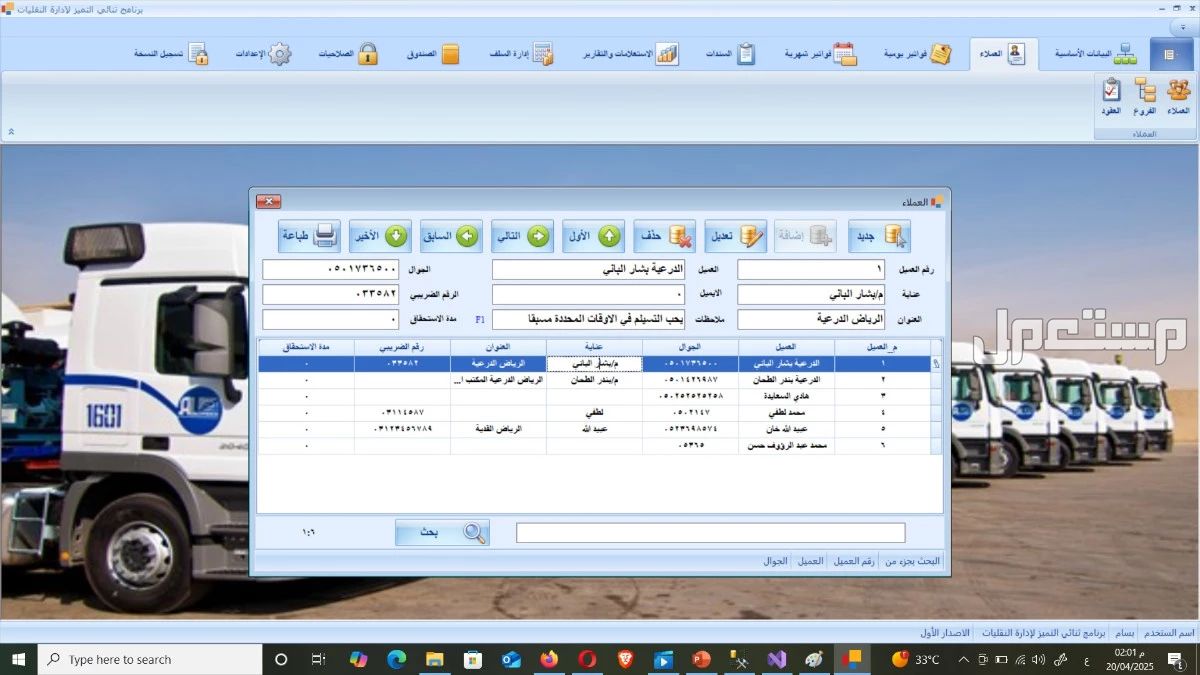Screen dimensions: 1200x675
Task: Click the عناية attention input field
Action: [811, 294]
